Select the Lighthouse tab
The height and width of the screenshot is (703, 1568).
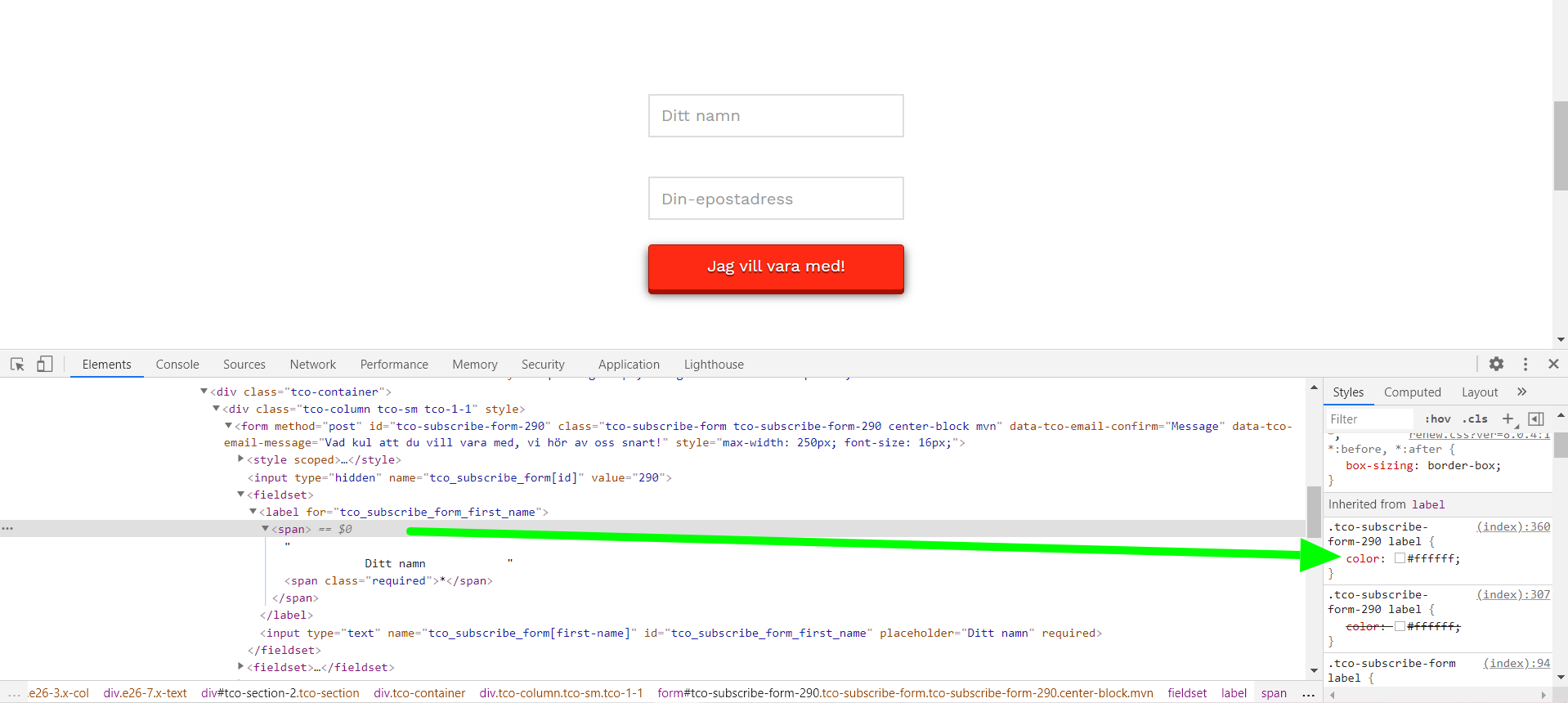714,365
